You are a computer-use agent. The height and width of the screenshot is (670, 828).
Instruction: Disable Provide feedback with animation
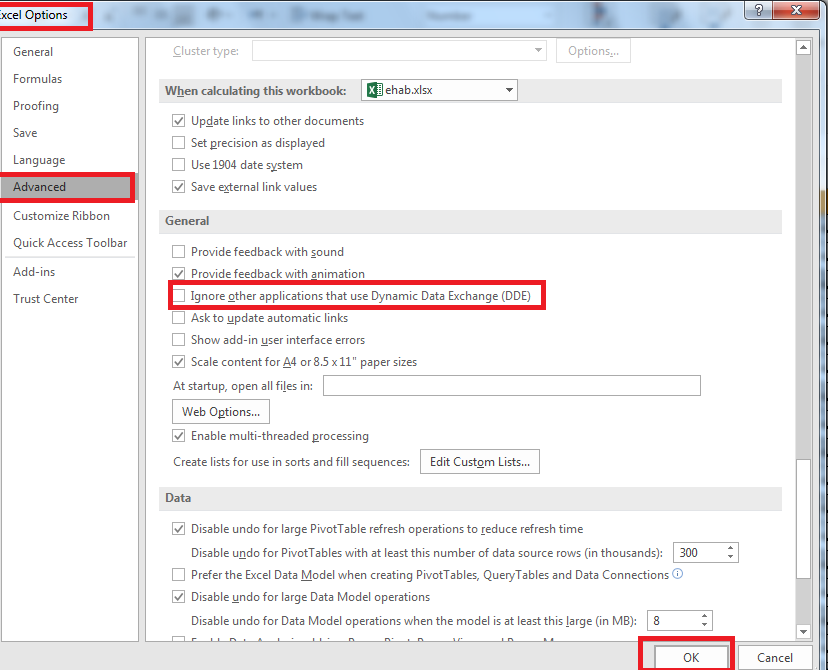[x=178, y=273]
